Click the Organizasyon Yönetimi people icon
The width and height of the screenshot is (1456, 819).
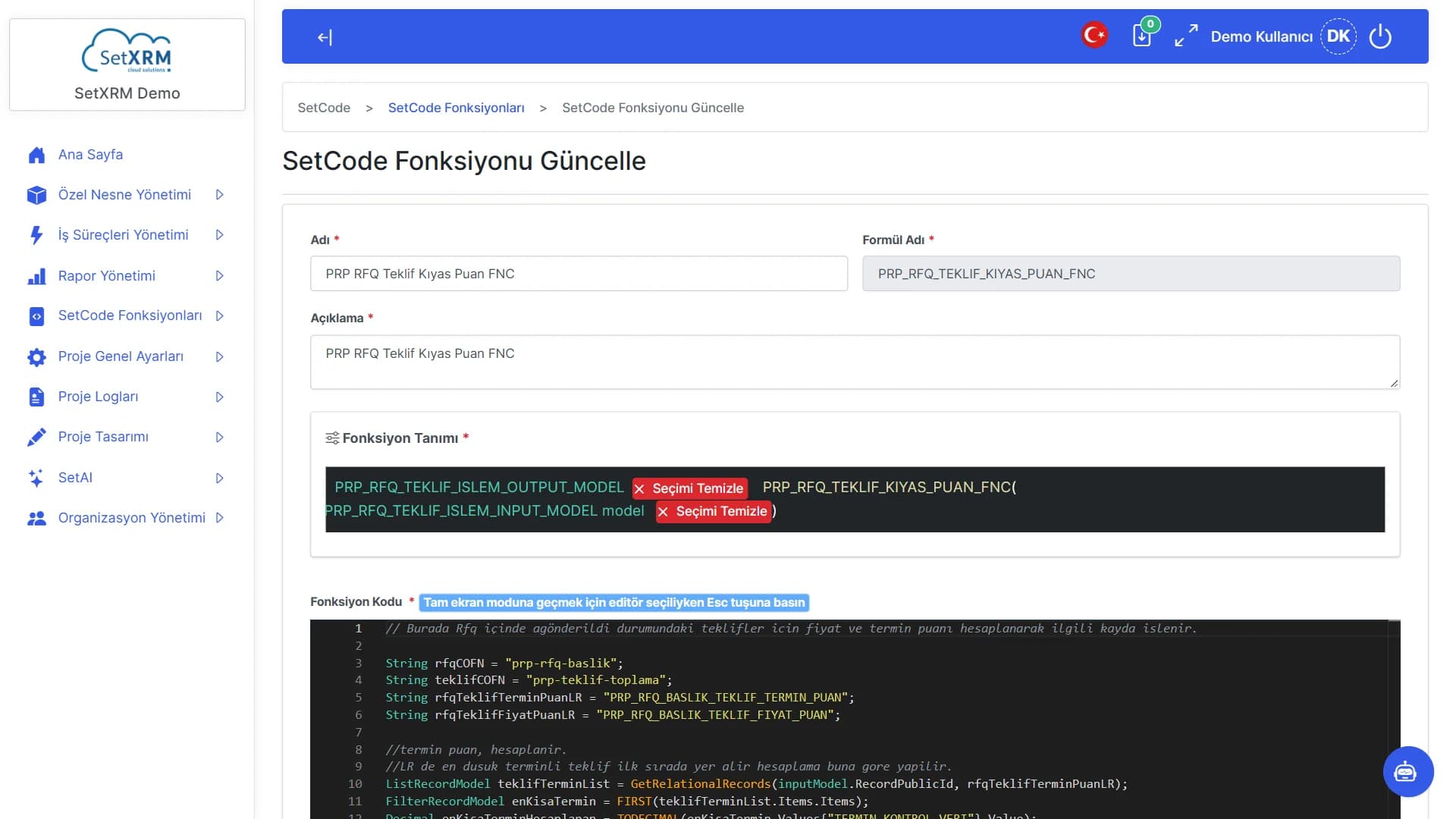point(36,518)
